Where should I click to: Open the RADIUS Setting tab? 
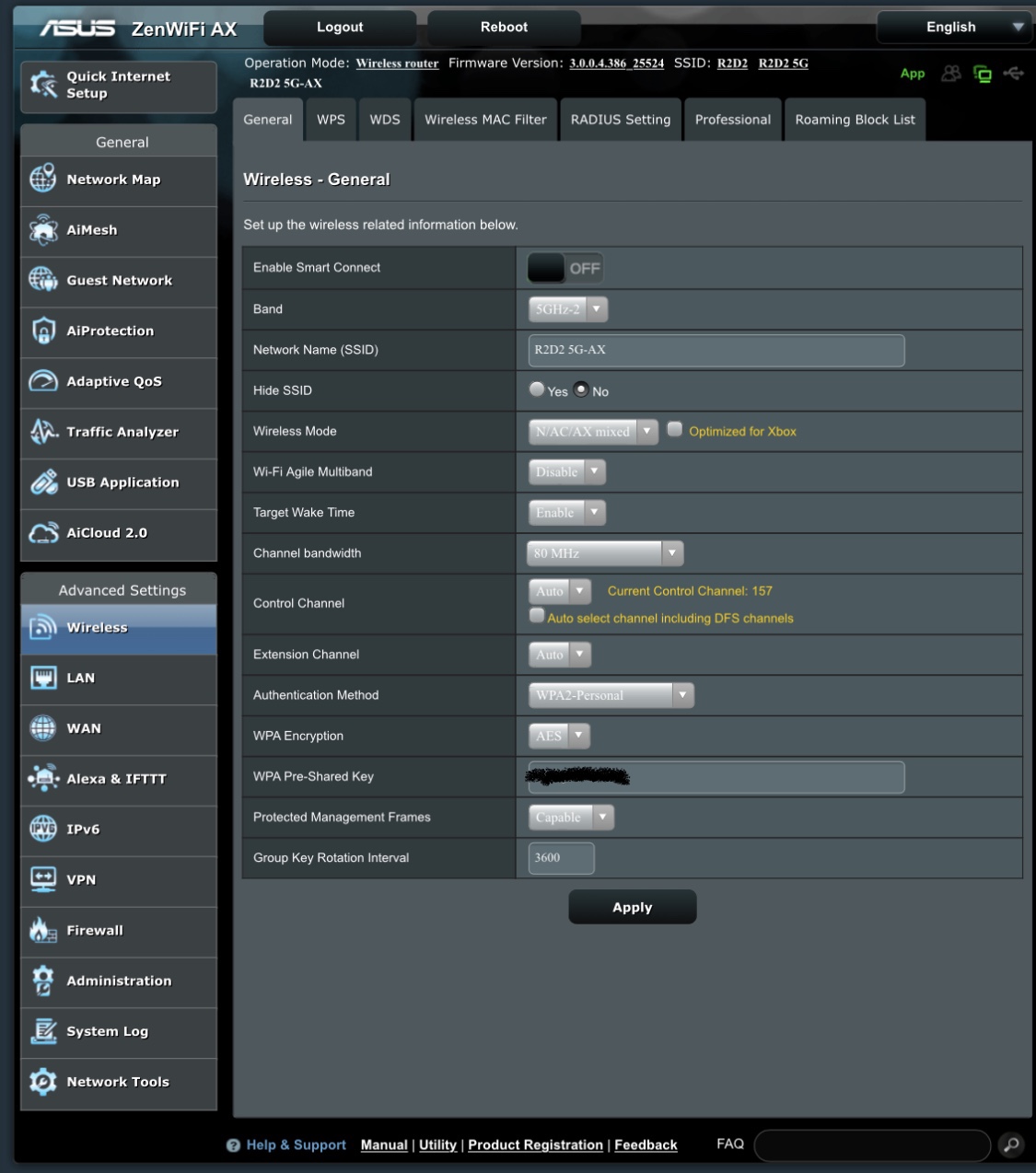click(x=621, y=120)
